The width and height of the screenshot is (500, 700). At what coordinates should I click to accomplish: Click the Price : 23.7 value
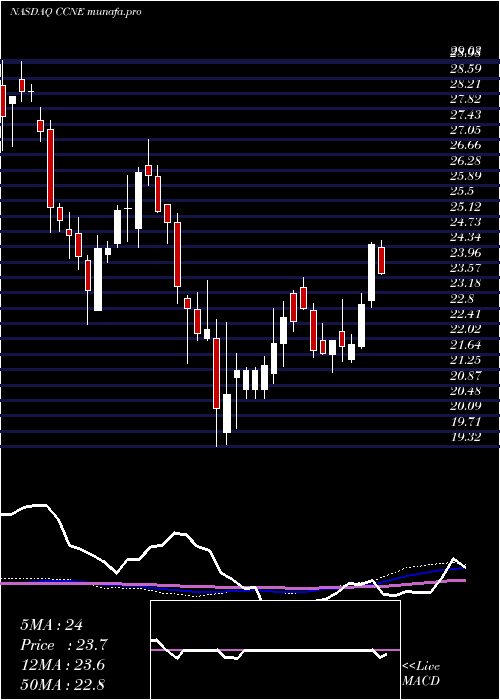(64, 645)
